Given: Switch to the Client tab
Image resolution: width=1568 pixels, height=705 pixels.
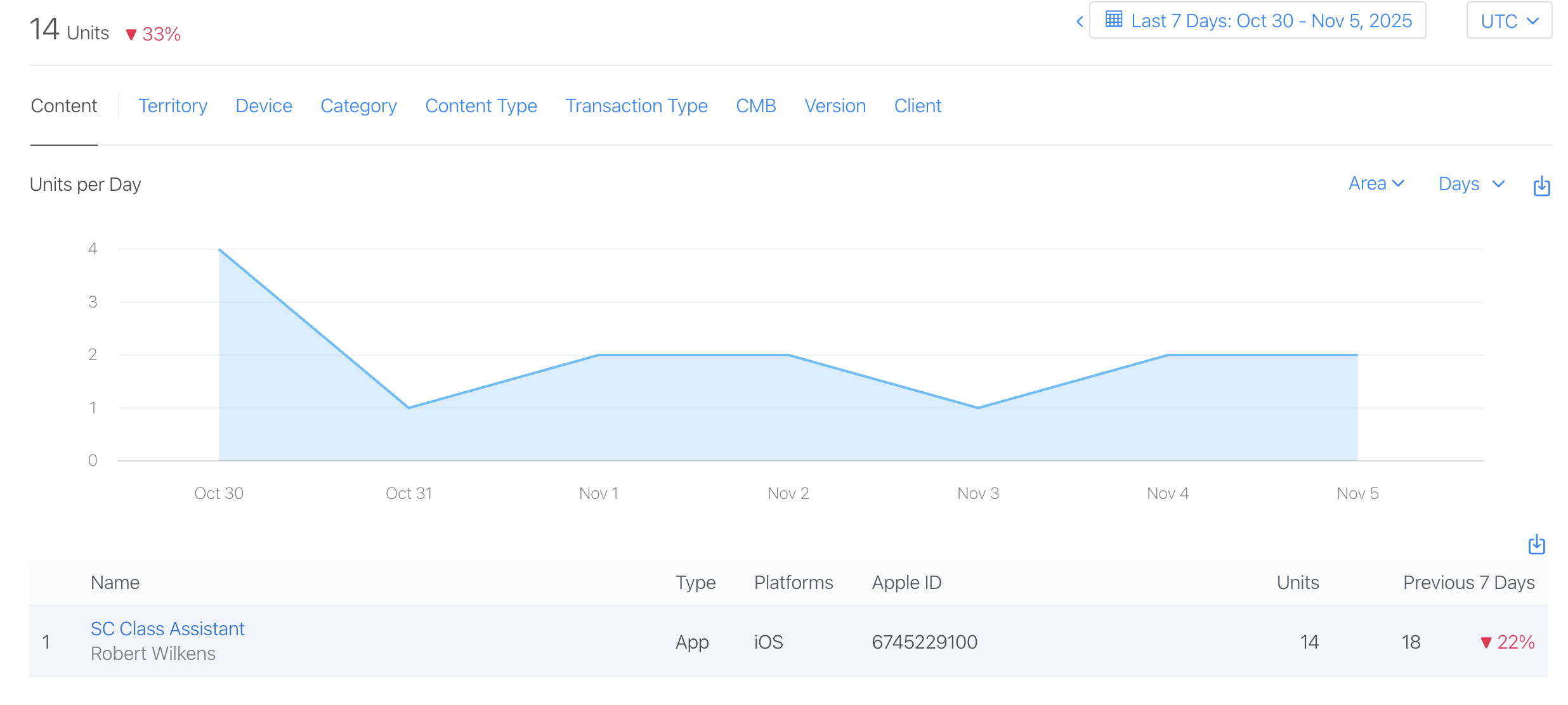Looking at the screenshot, I should click(x=917, y=106).
